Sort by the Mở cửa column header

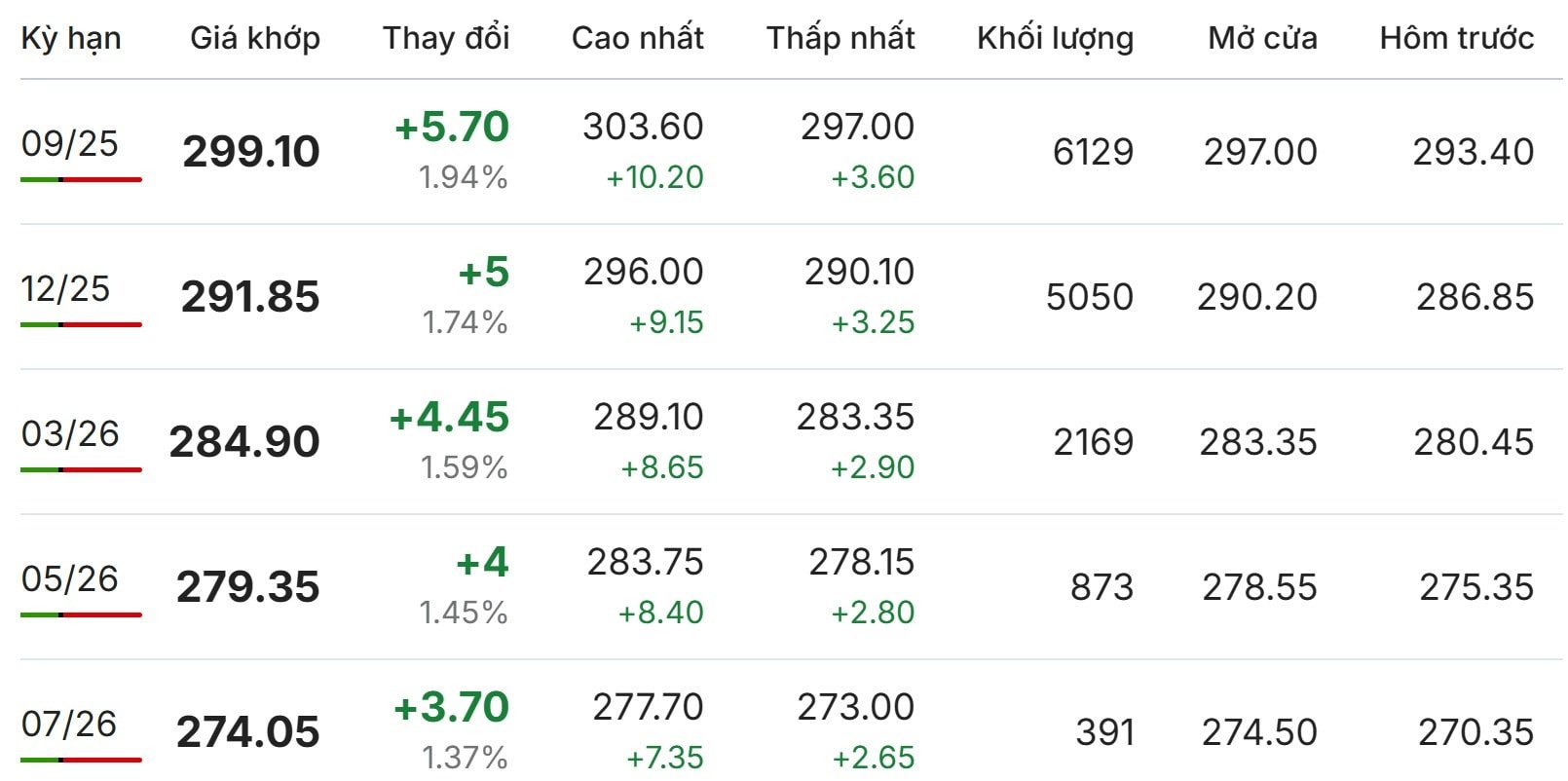click(x=1263, y=38)
